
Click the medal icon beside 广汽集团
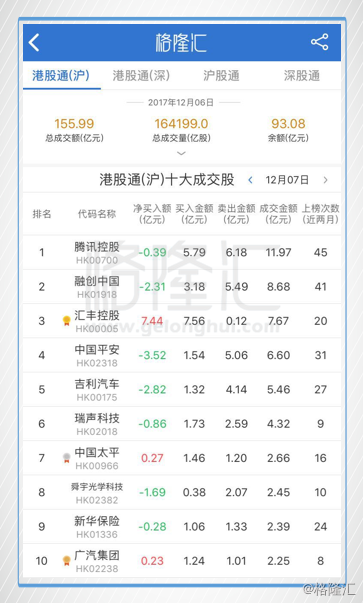click(x=67, y=561)
